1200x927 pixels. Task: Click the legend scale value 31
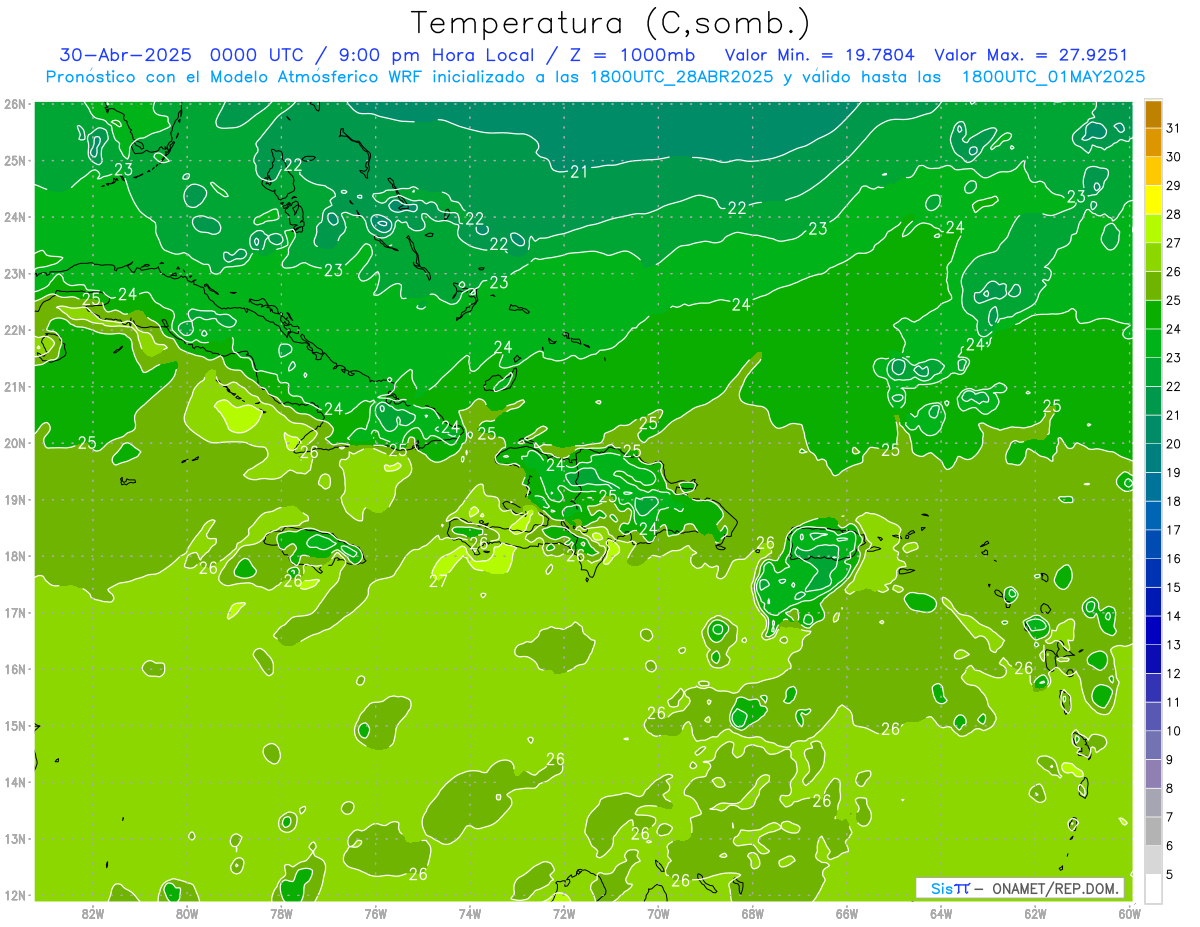pyautogui.click(x=1174, y=128)
